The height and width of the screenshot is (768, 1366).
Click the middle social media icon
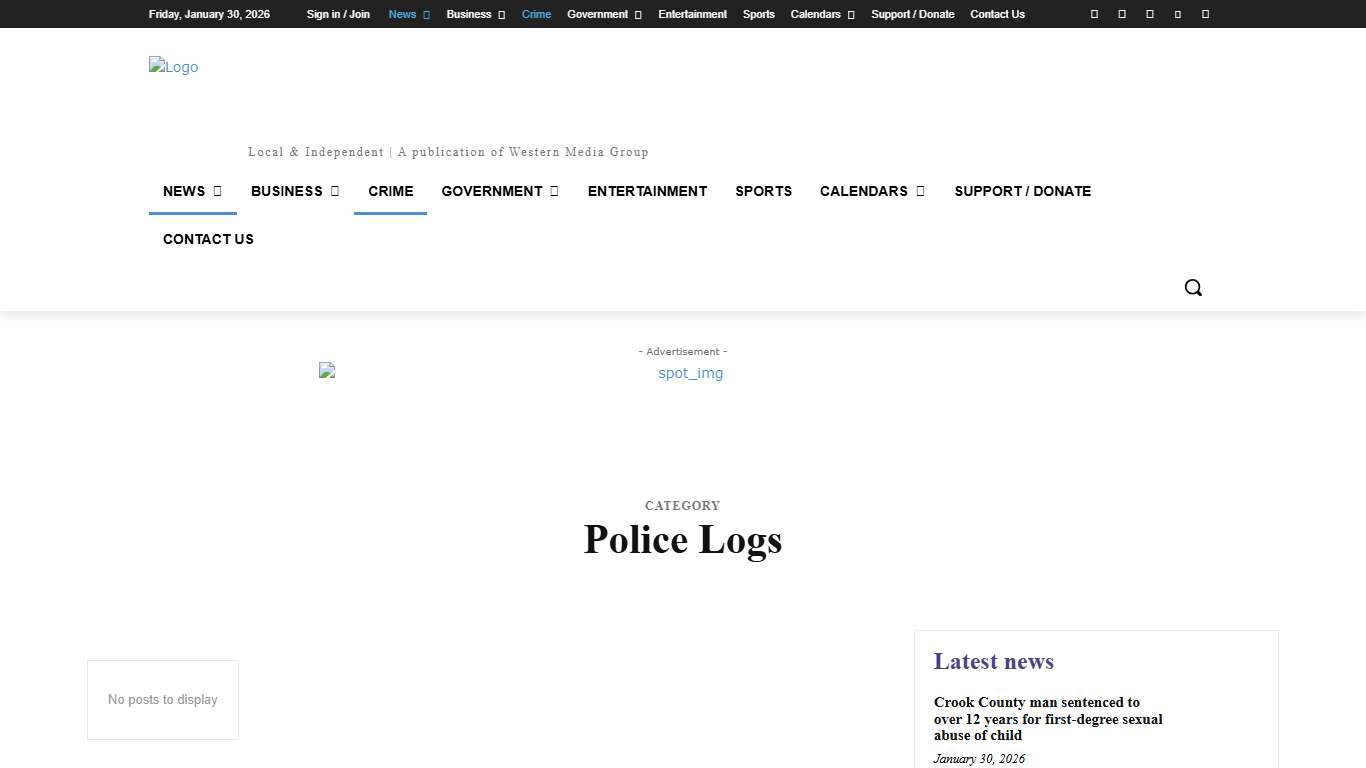[x=1149, y=14]
